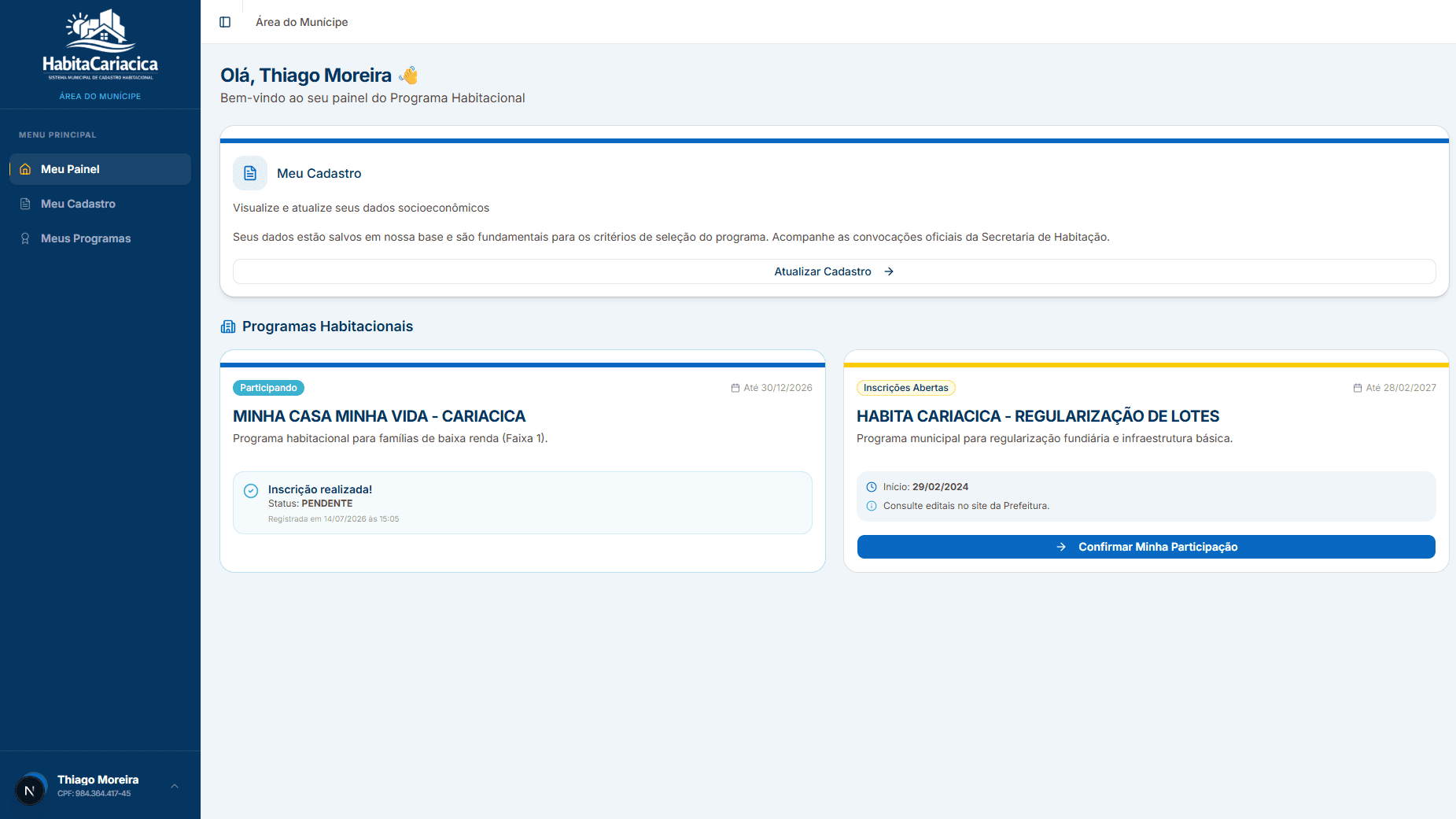Click the Status: PENDENTE text
Screen dimensions: 1456x819
coord(310,504)
